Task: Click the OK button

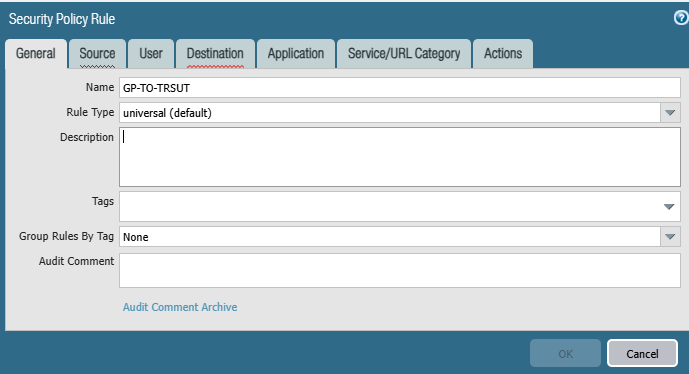Action: [x=565, y=353]
